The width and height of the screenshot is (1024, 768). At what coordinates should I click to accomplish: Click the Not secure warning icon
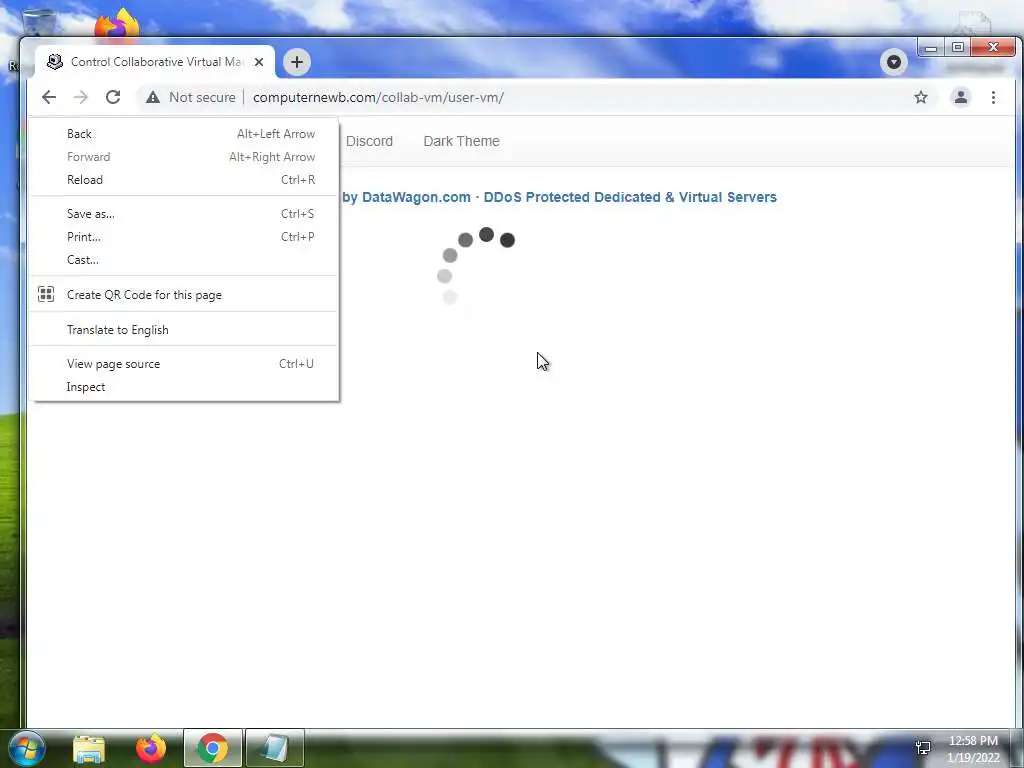[153, 97]
